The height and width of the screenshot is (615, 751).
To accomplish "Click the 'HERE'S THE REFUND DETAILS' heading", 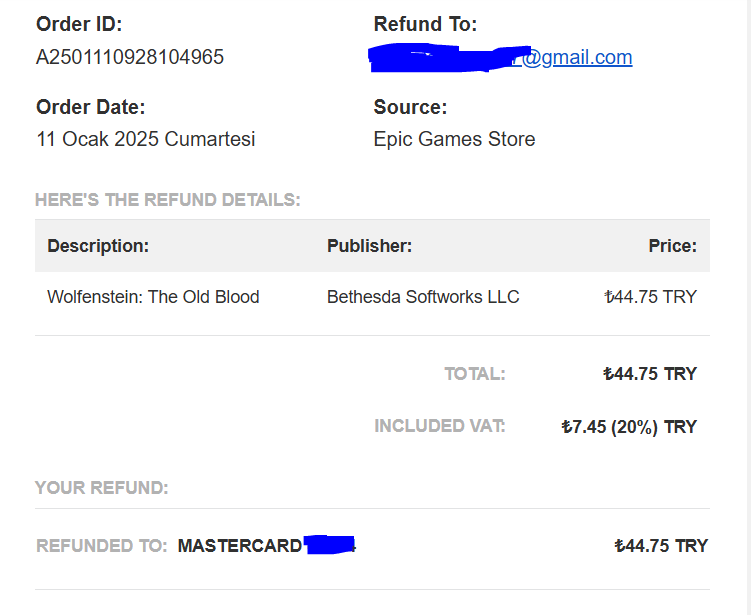I will 168,200.
